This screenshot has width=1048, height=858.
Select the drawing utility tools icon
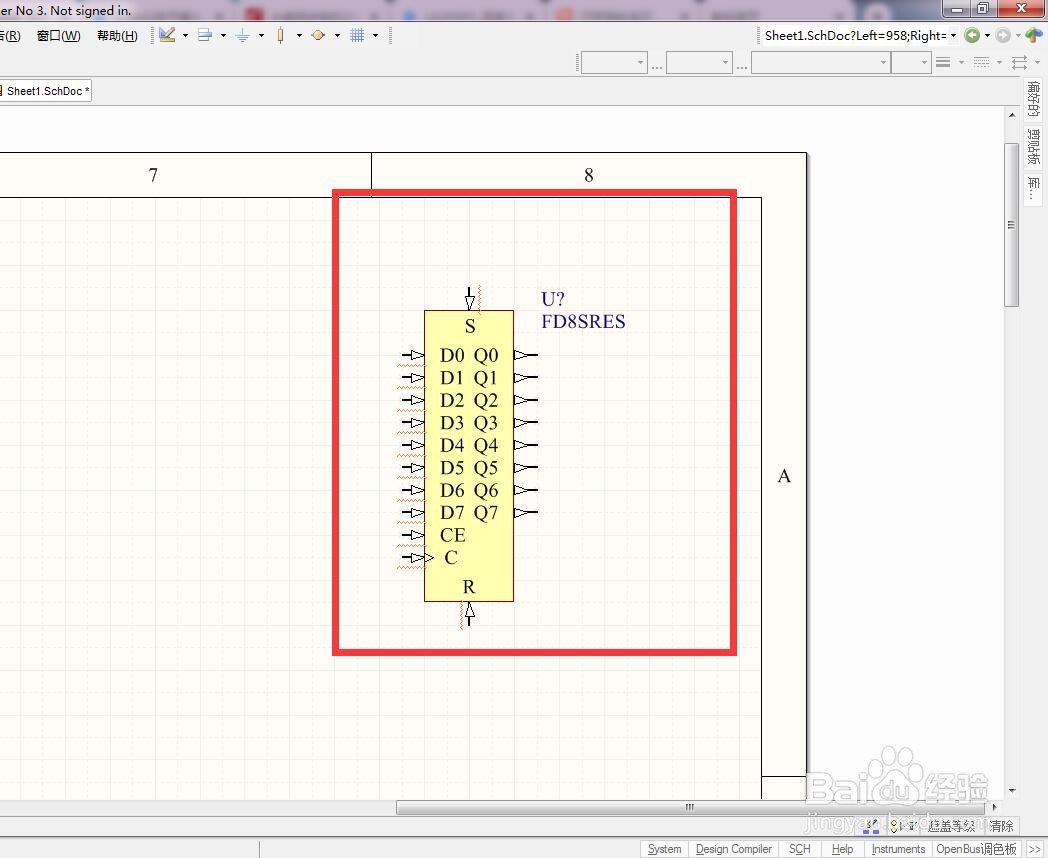pyautogui.click(x=167, y=35)
